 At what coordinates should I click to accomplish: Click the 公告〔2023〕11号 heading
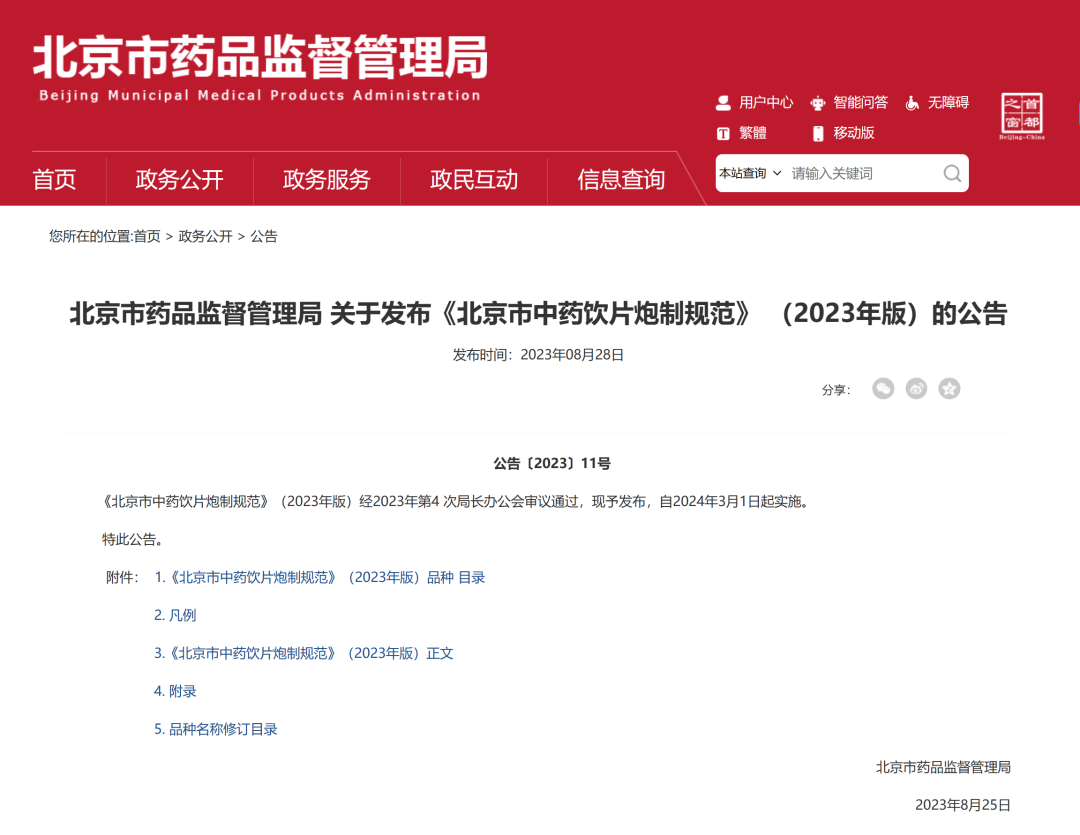coord(552,464)
